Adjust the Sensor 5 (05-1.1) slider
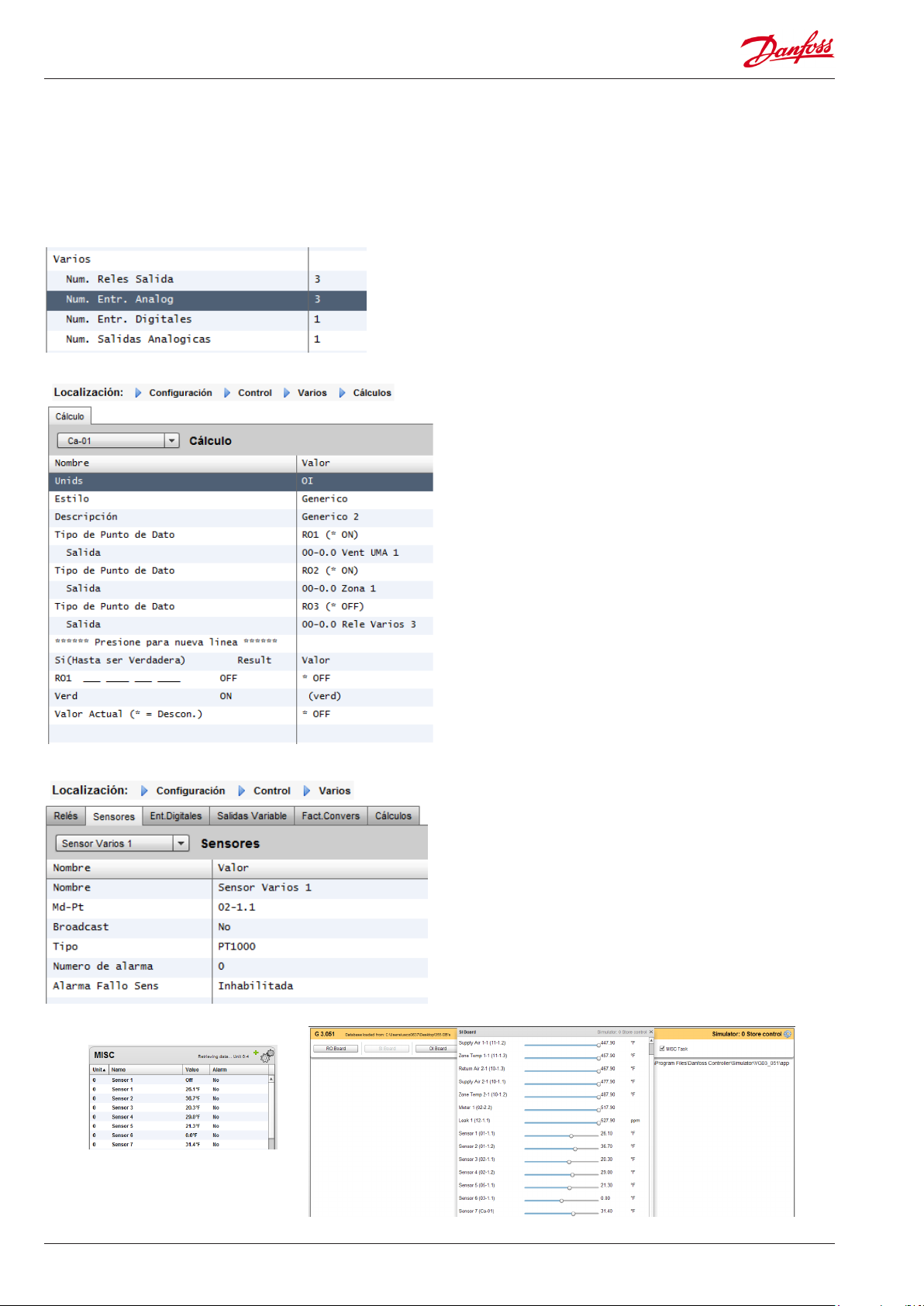924x1306 pixels. 561,1186
